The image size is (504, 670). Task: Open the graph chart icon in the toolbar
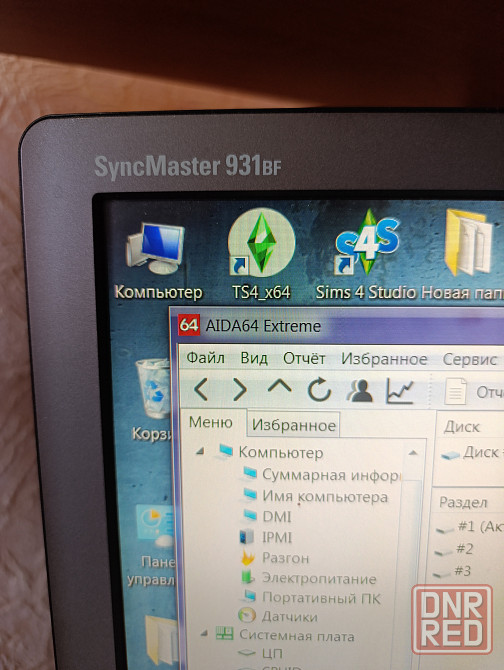coord(399,391)
